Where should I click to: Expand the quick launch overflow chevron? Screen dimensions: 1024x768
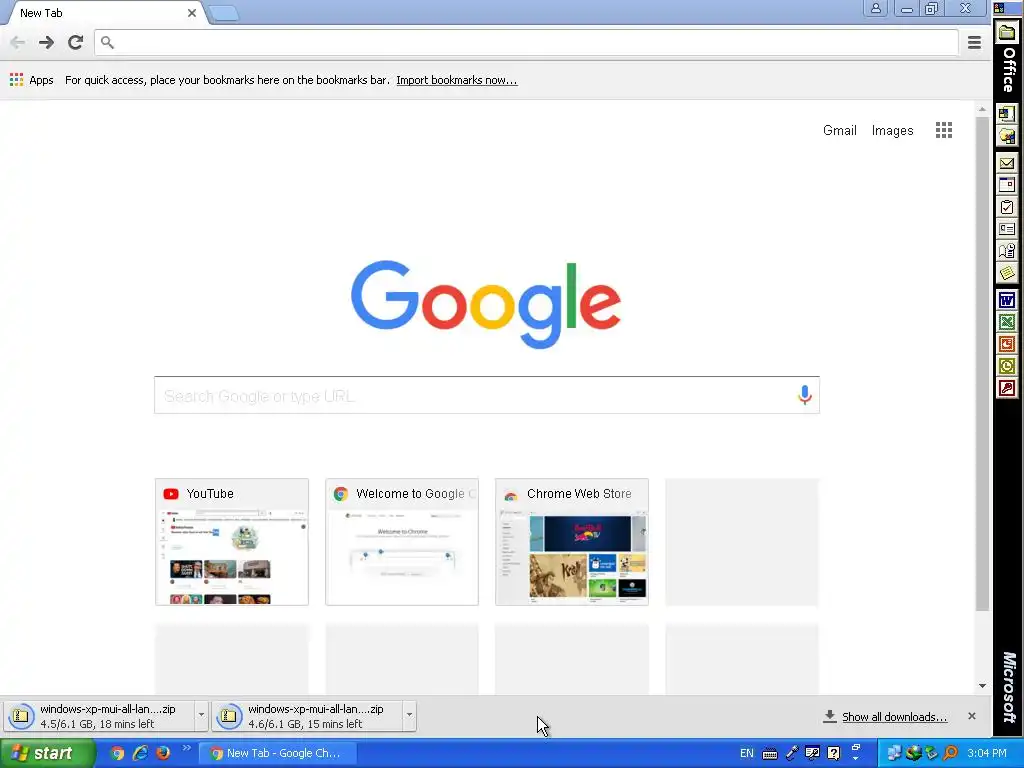[187, 748]
